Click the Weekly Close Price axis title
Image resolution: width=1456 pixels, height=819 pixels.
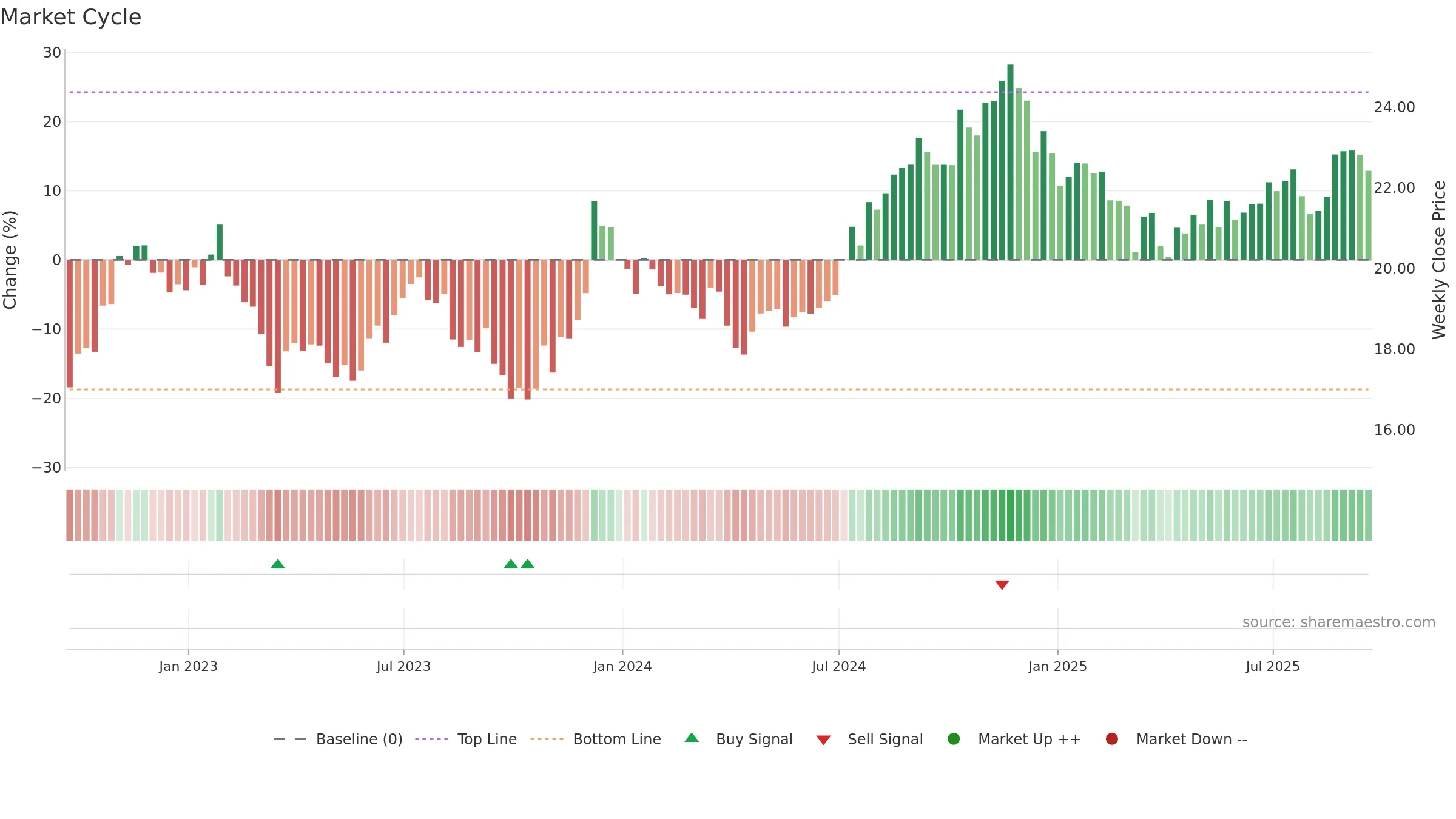coord(1439,260)
